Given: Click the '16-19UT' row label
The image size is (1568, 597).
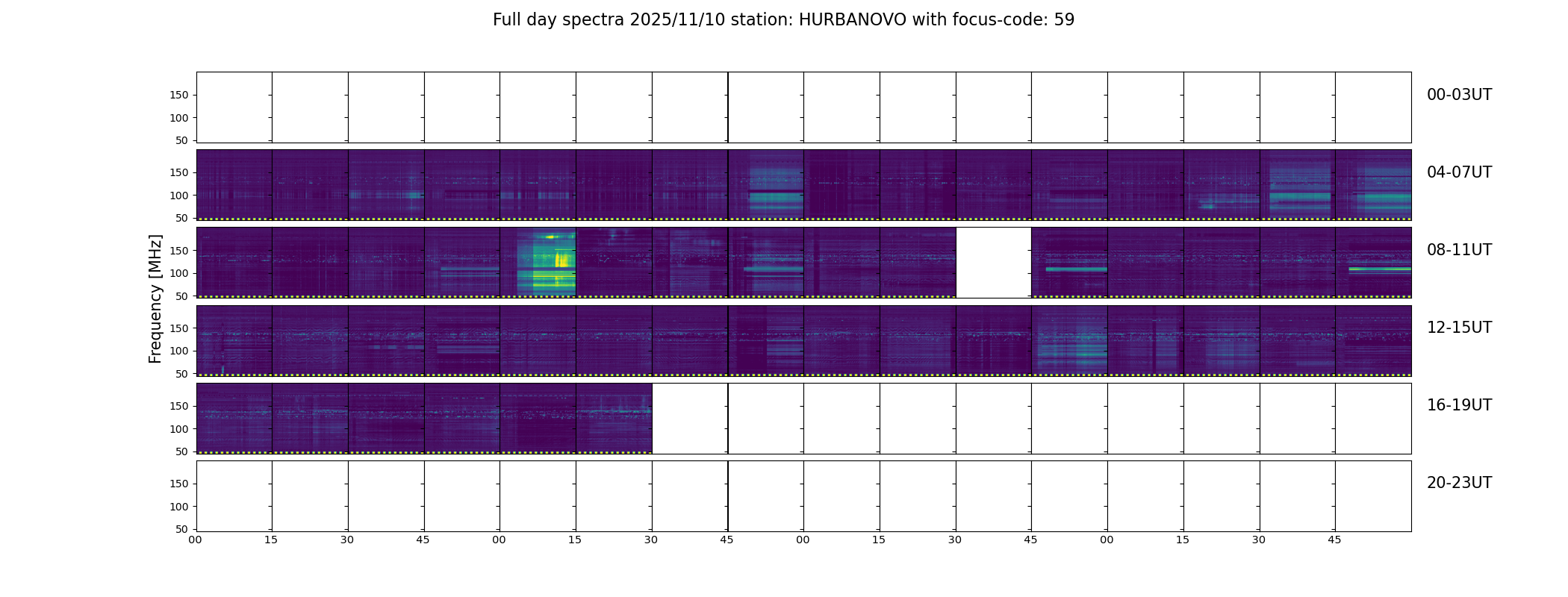Looking at the screenshot, I should tap(1459, 405).
